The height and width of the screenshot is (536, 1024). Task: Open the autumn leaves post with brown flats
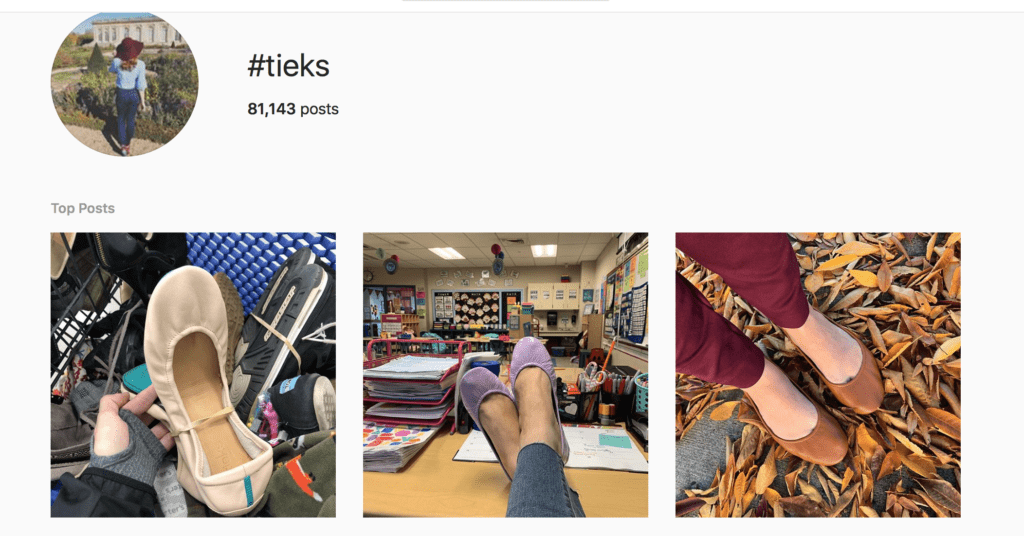818,375
